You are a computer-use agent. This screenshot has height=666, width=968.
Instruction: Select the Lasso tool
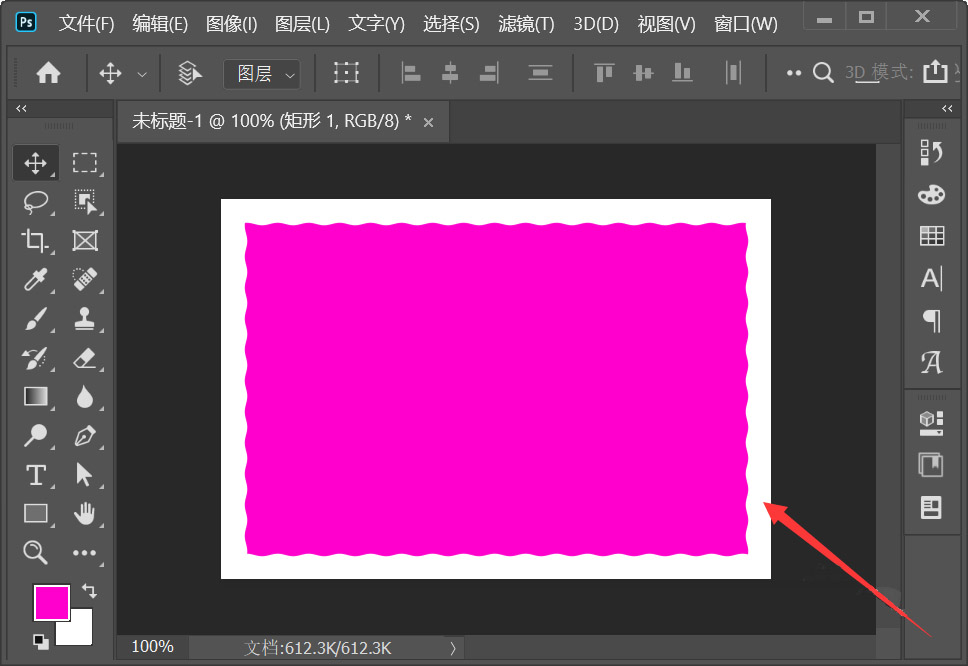[x=35, y=202]
